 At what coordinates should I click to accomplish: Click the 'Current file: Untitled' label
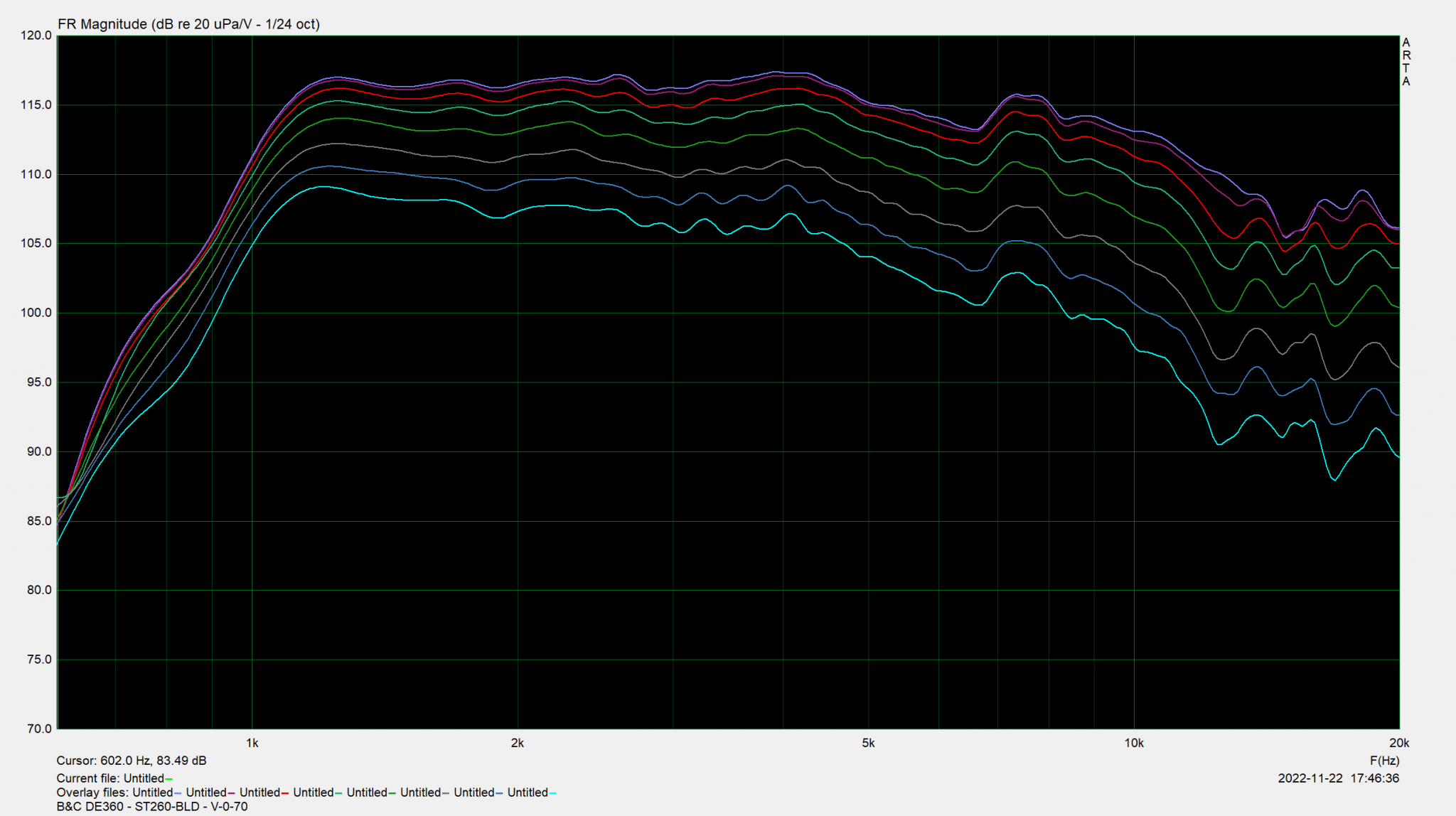click(110, 778)
